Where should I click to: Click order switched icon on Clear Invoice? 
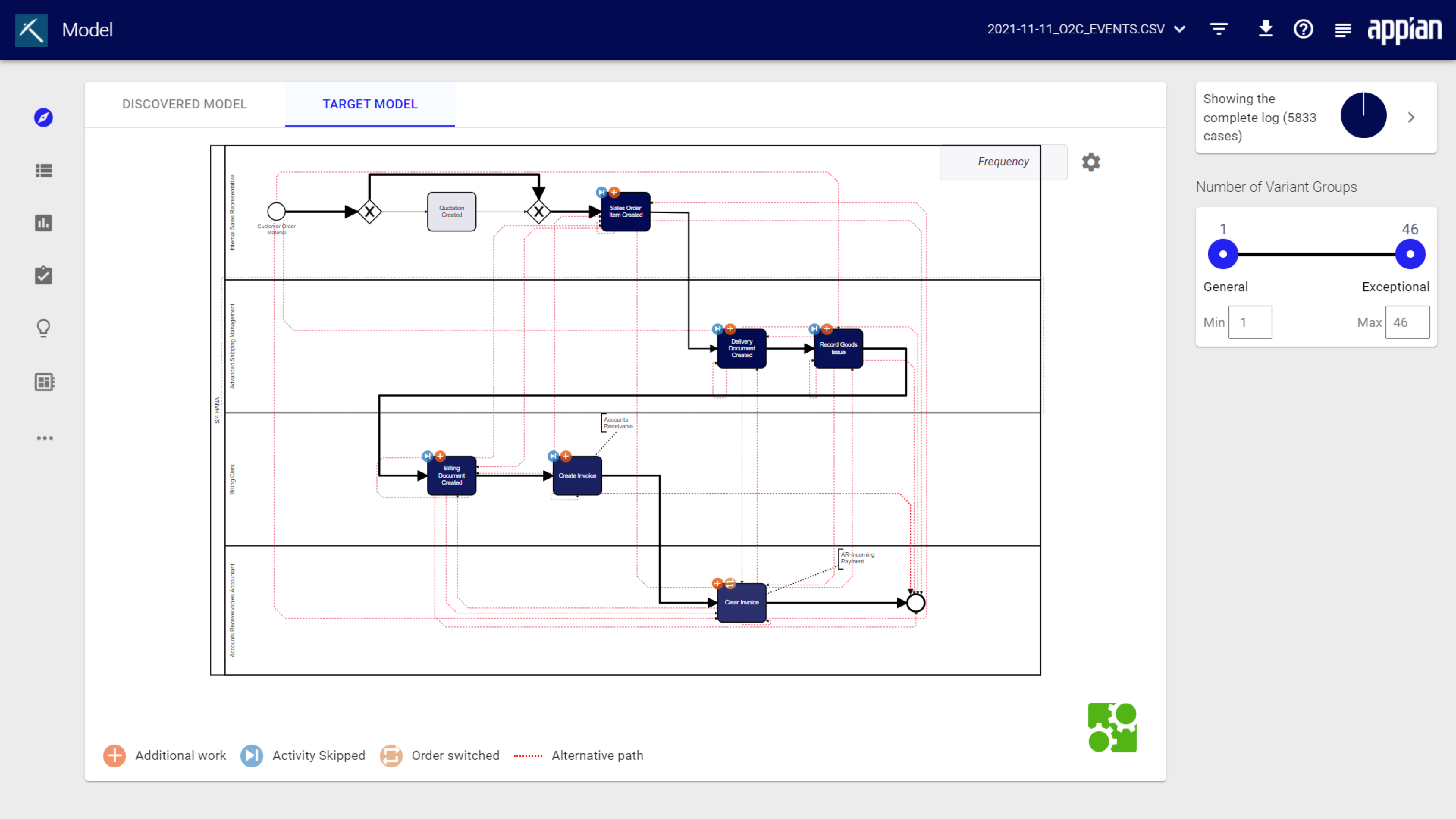730,583
